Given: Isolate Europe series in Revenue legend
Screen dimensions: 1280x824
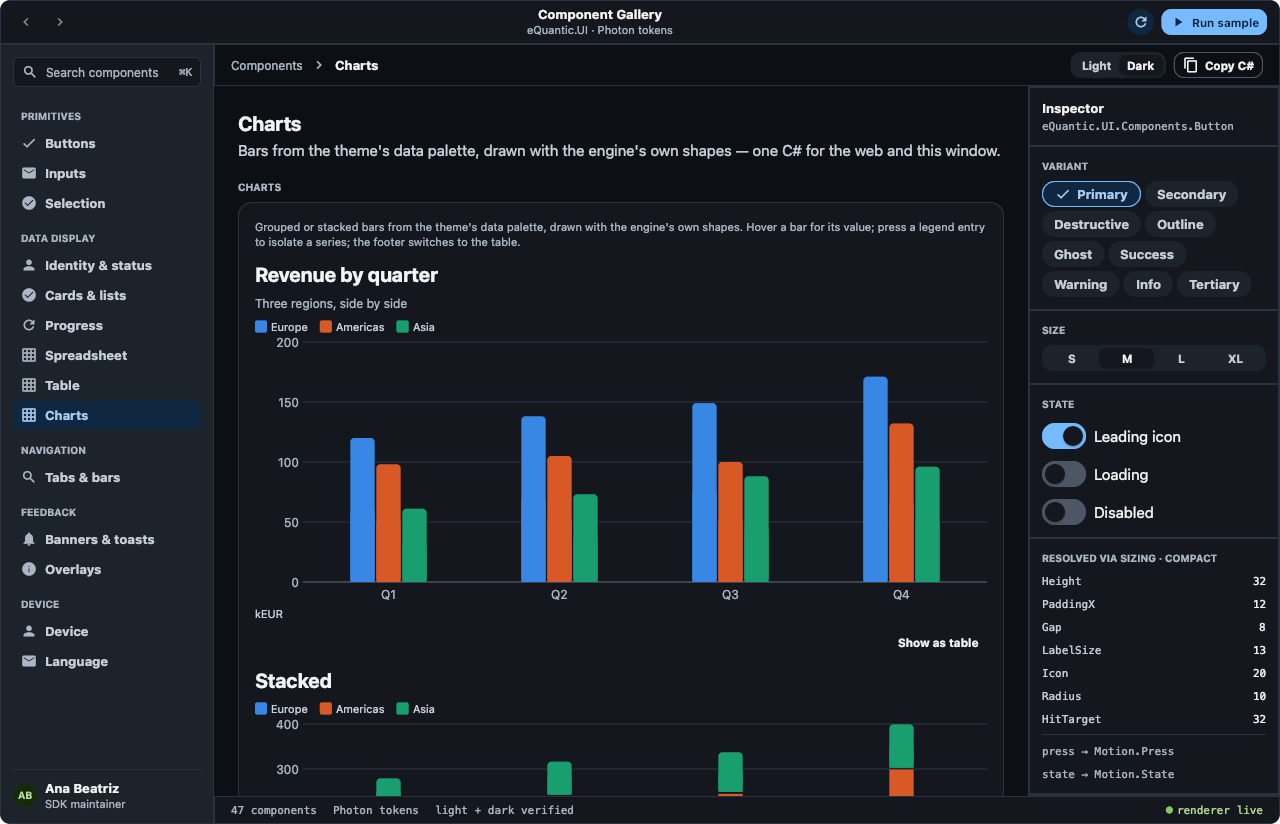Looking at the screenshot, I should 281,327.
